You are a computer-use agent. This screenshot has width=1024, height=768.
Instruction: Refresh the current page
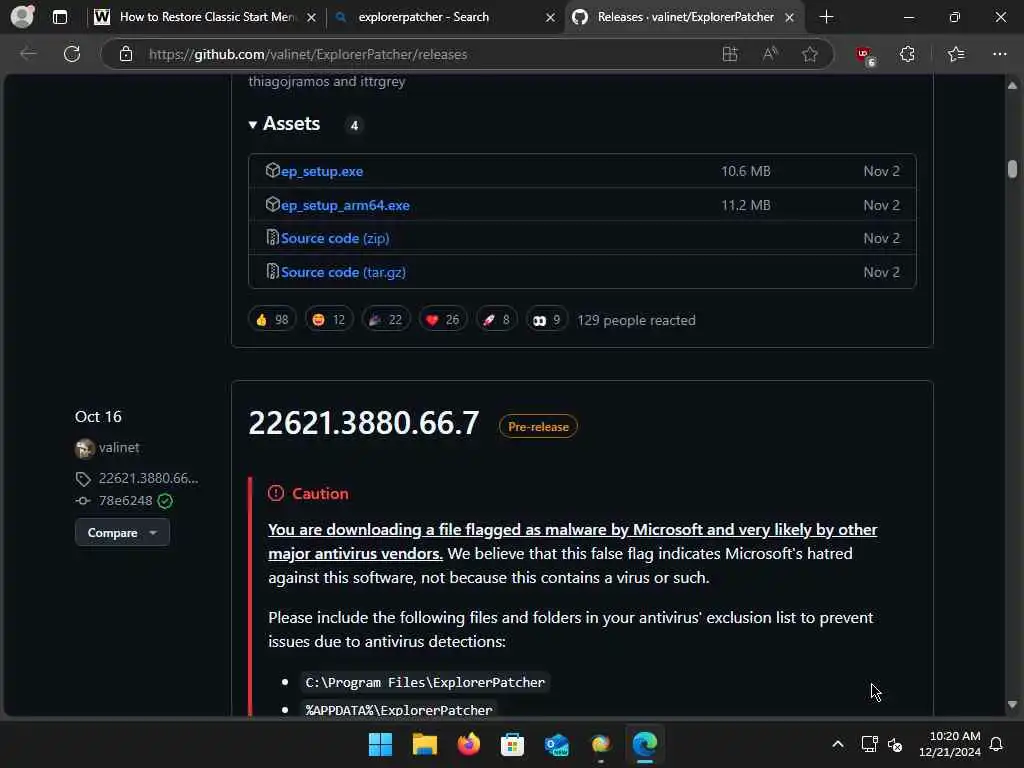(x=72, y=54)
